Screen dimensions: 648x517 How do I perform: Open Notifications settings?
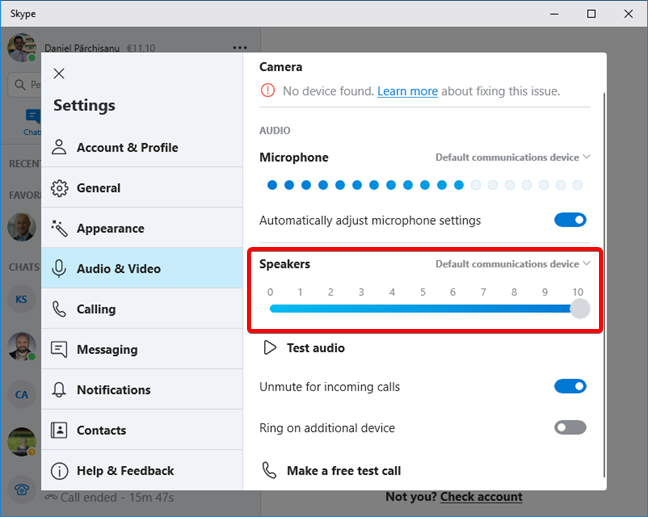(x=142, y=390)
